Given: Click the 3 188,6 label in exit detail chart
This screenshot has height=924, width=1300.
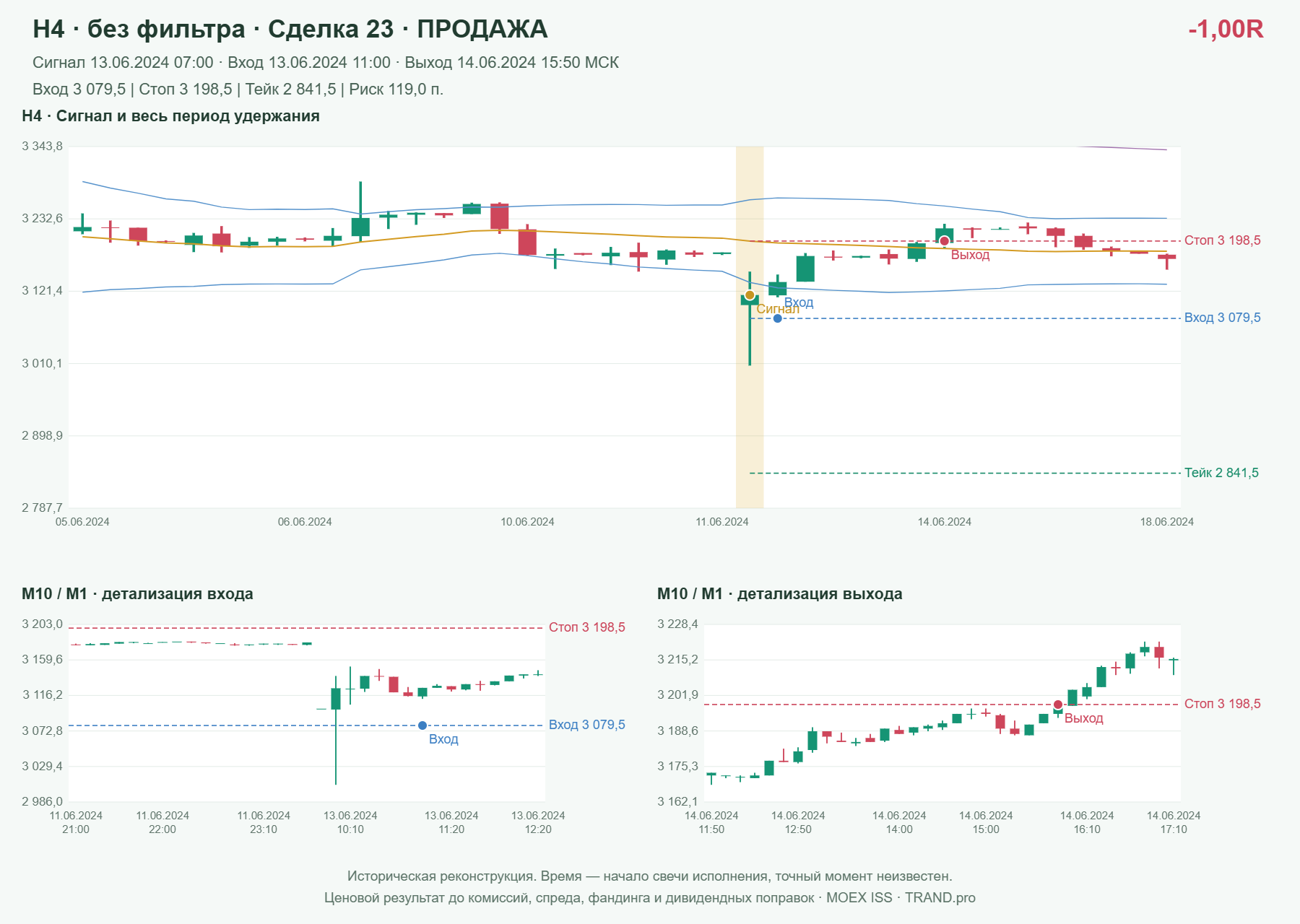Looking at the screenshot, I should click(678, 731).
